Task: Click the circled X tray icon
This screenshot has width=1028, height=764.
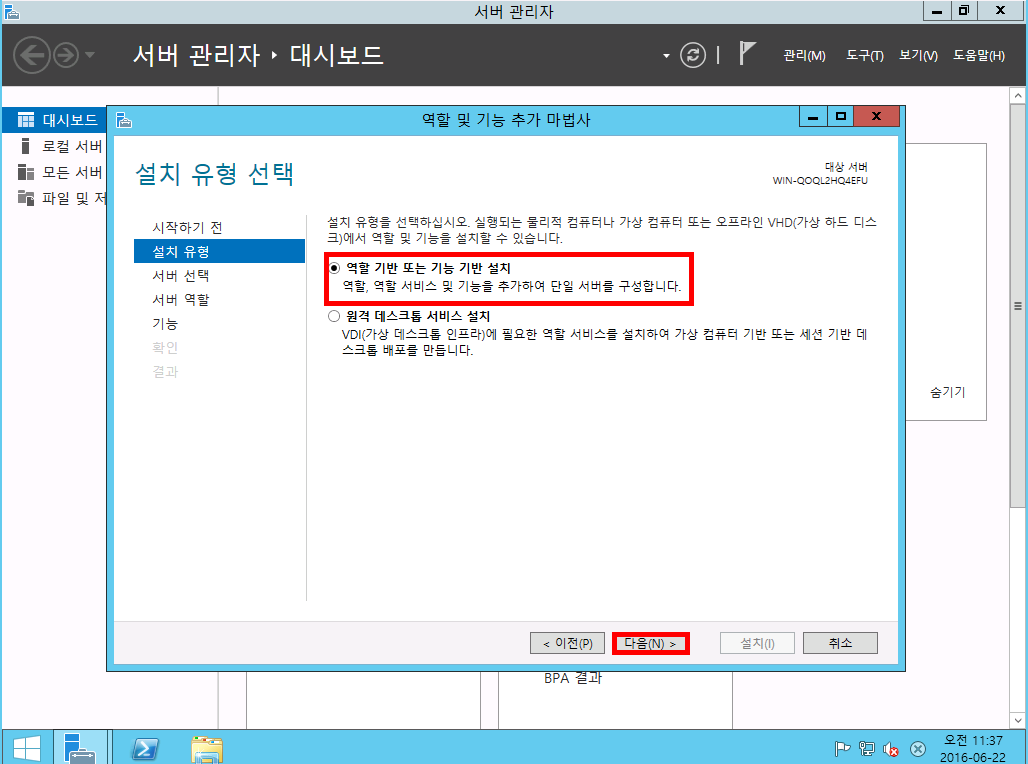Action: tap(918, 748)
